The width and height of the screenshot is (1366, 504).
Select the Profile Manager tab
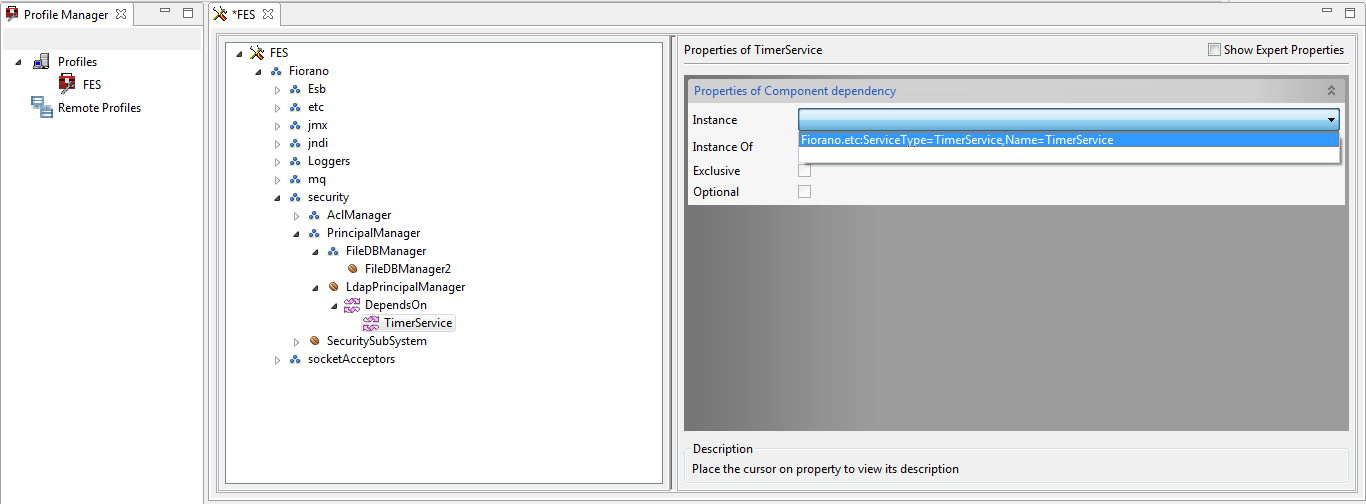66,15
